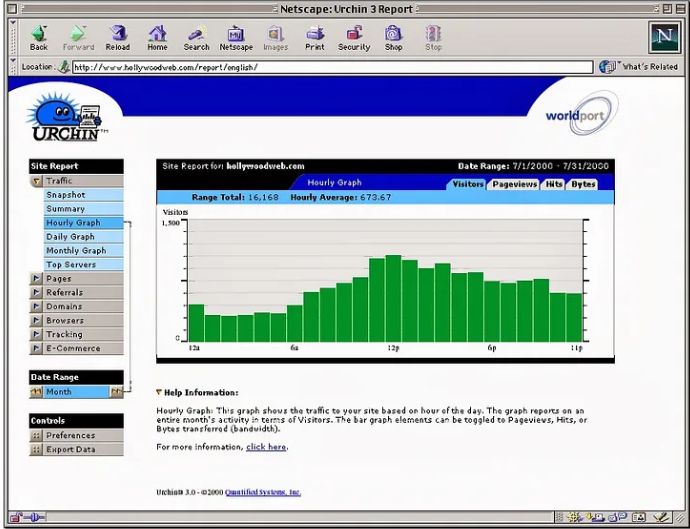Collapse the Traffic section arrow
690x529 pixels.
[x=37, y=181]
